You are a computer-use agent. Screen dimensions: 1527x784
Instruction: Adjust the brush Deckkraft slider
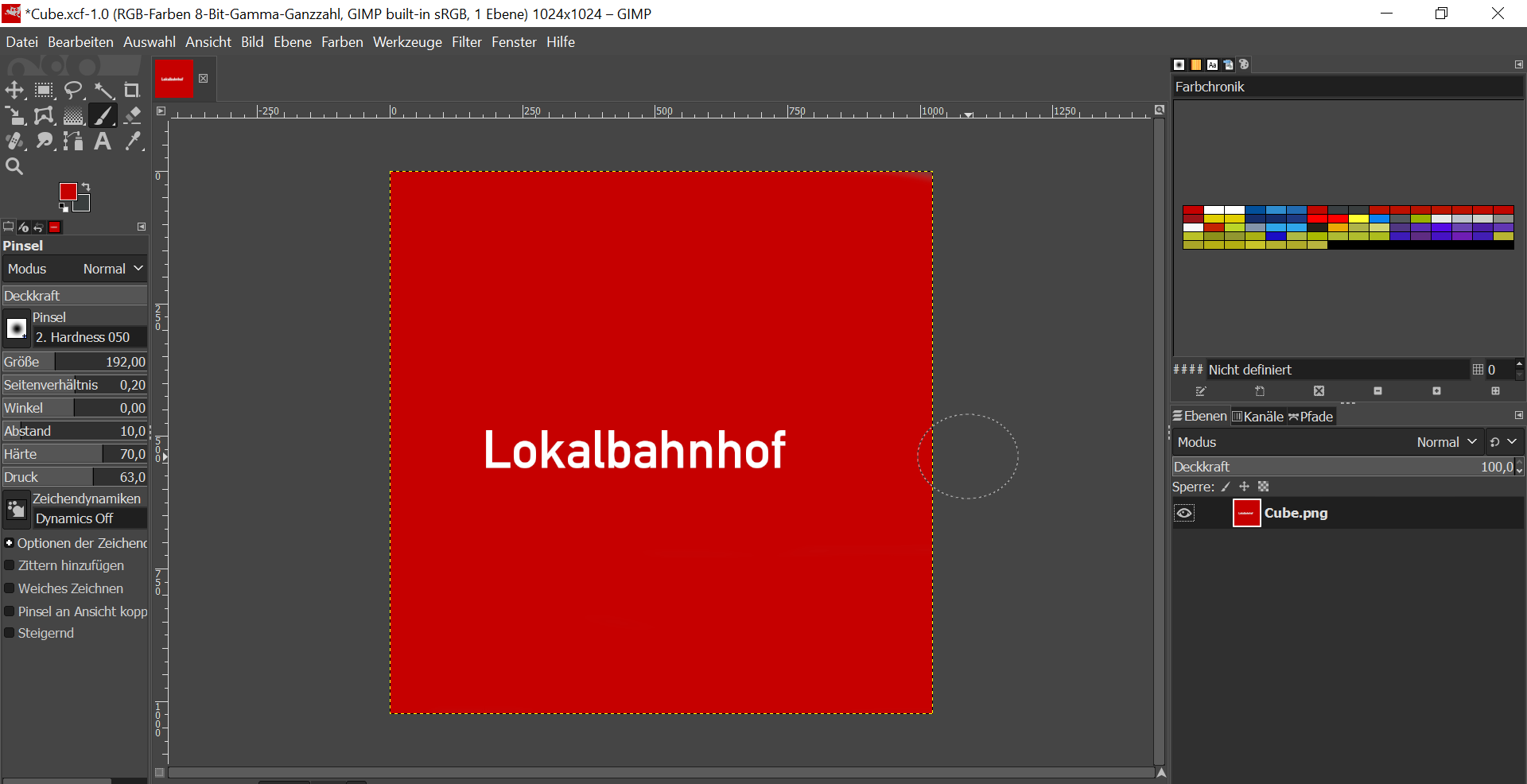[x=75, y=296]
